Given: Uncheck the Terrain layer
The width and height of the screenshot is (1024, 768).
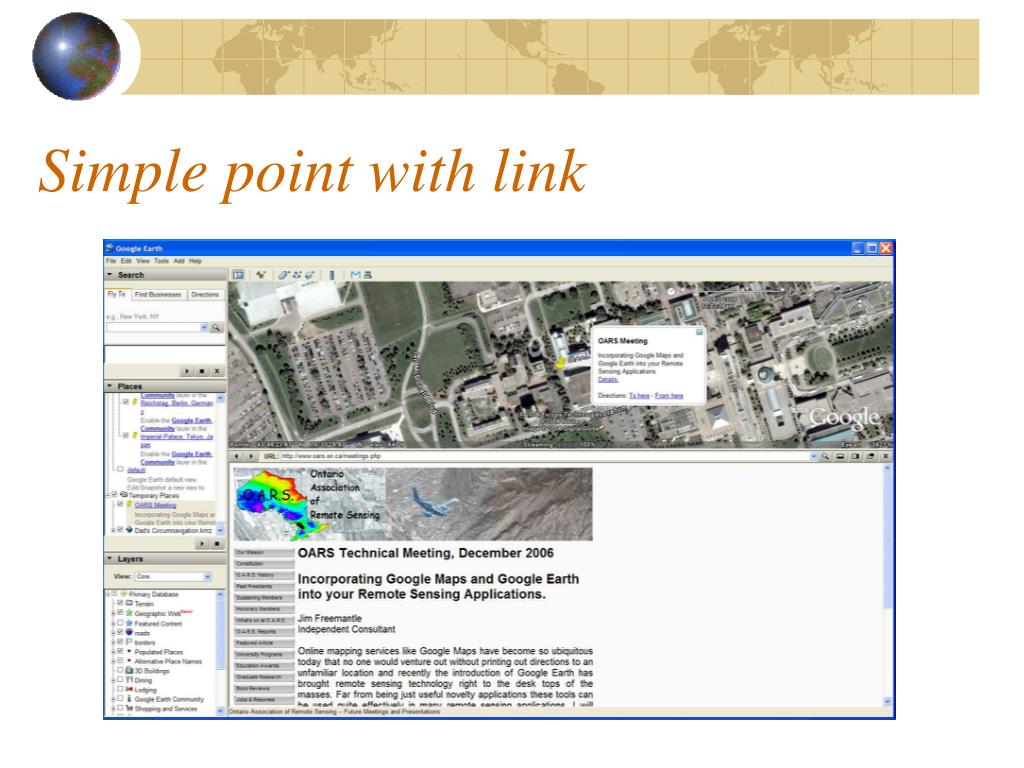Looking at the screenshot, I should click(120, 603).
